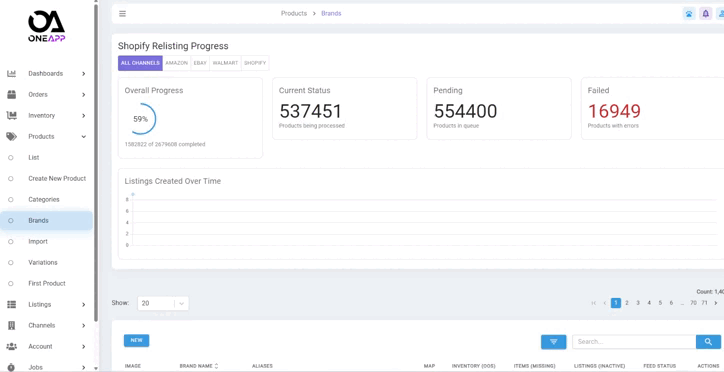Open the user profile icon
This screenshot has width=724, height=372.
pyautogui.click(x=720, y=14)
